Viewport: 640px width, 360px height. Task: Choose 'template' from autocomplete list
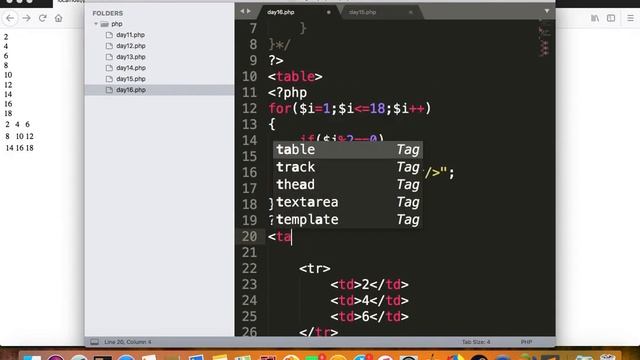tap(348, 220)
